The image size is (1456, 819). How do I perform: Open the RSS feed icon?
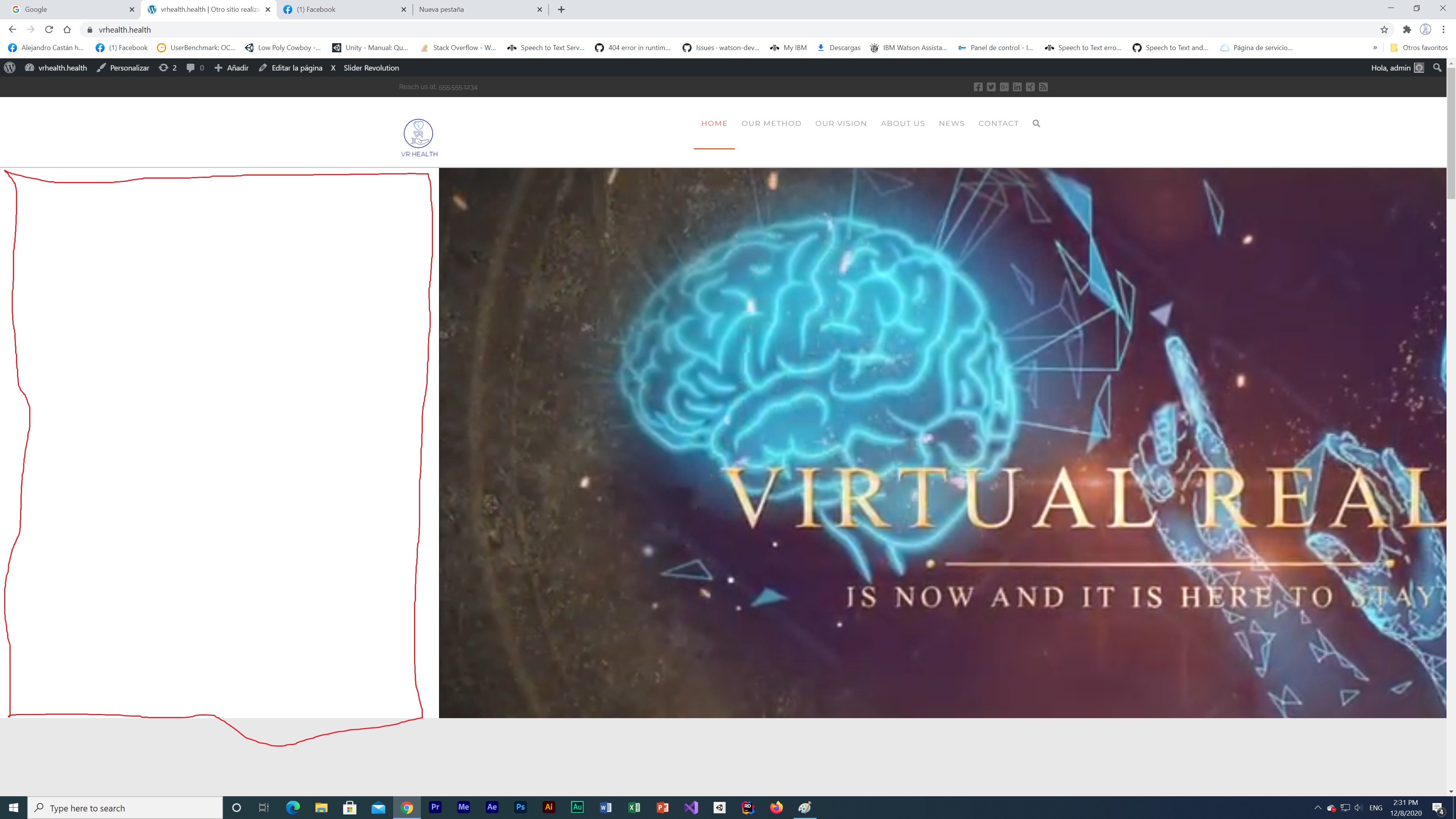click(1043, 87)
